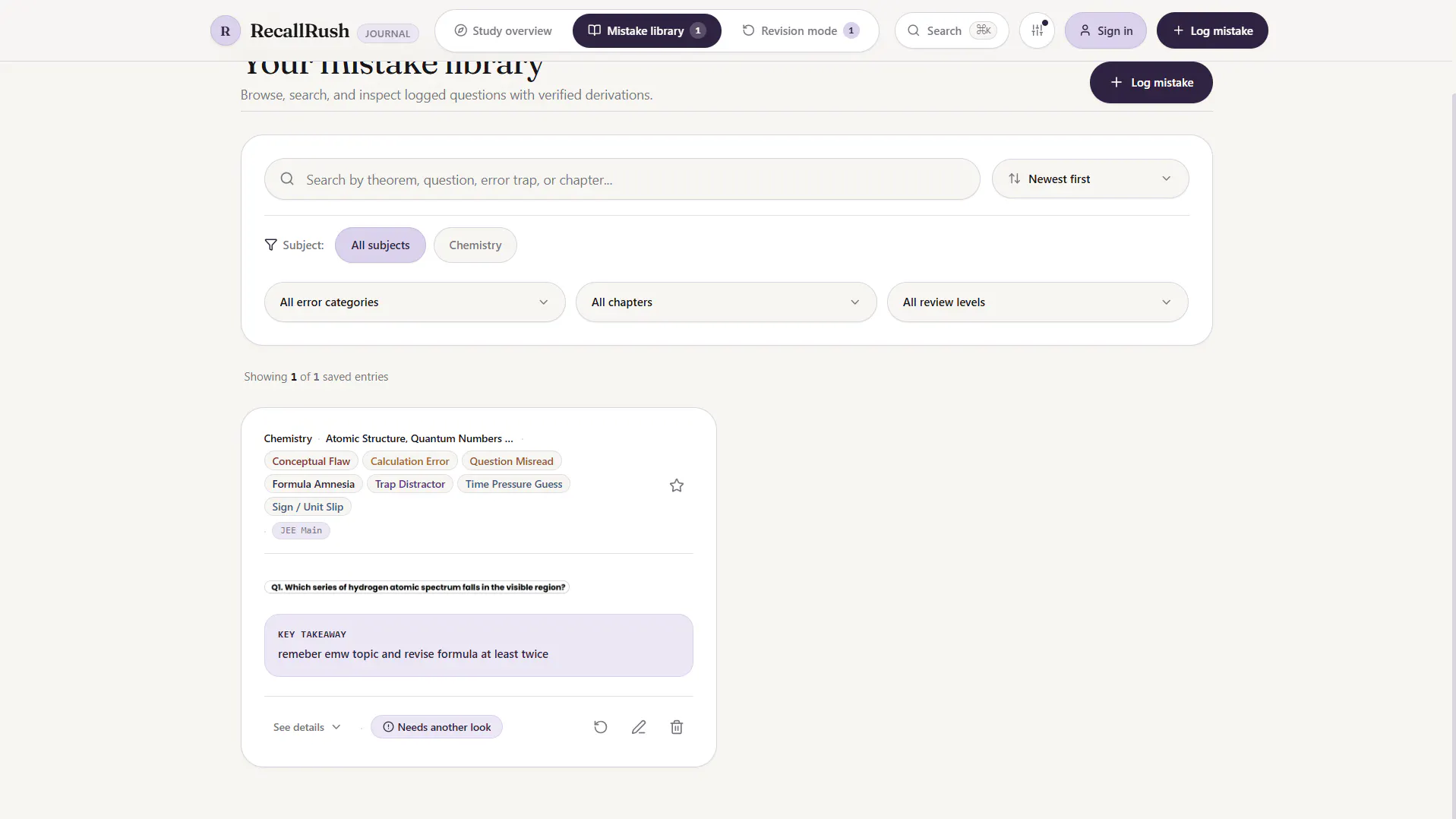The image size is (1456, 819).
Task: Open the sliders settings icon in header
Action: [x=1037, y=30]
